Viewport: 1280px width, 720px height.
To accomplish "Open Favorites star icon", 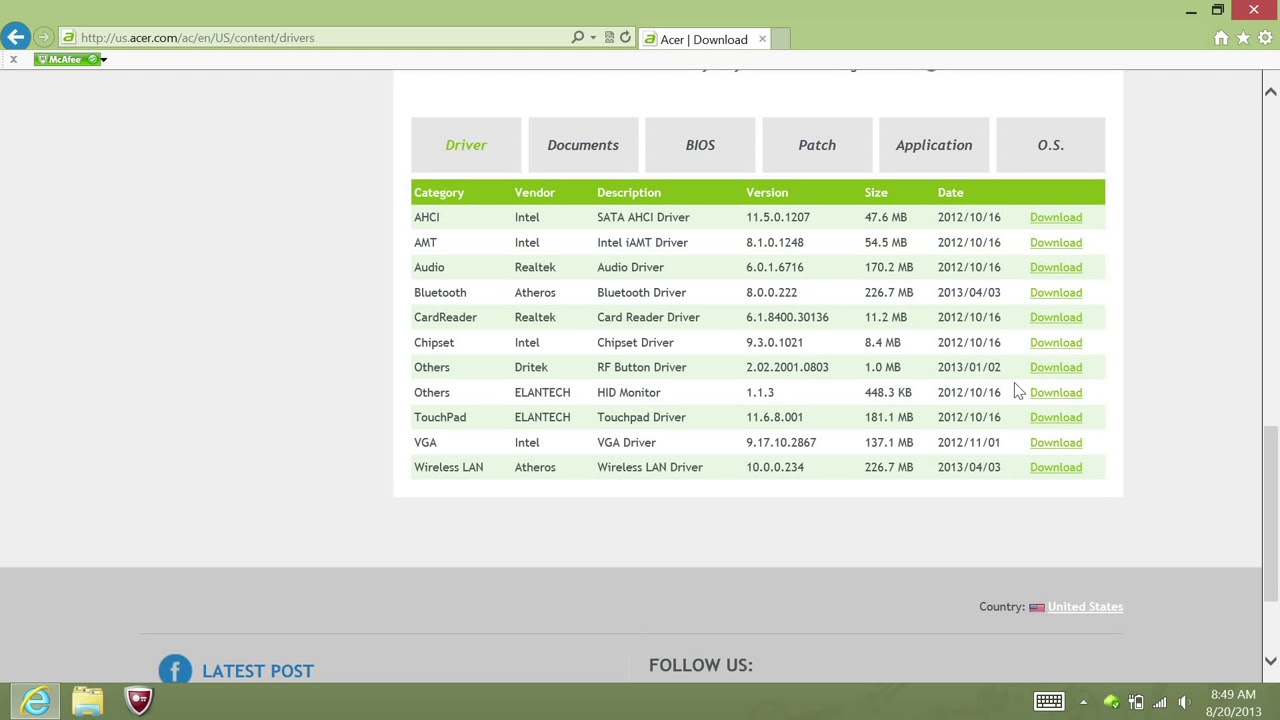I will tap(1243, 38).
